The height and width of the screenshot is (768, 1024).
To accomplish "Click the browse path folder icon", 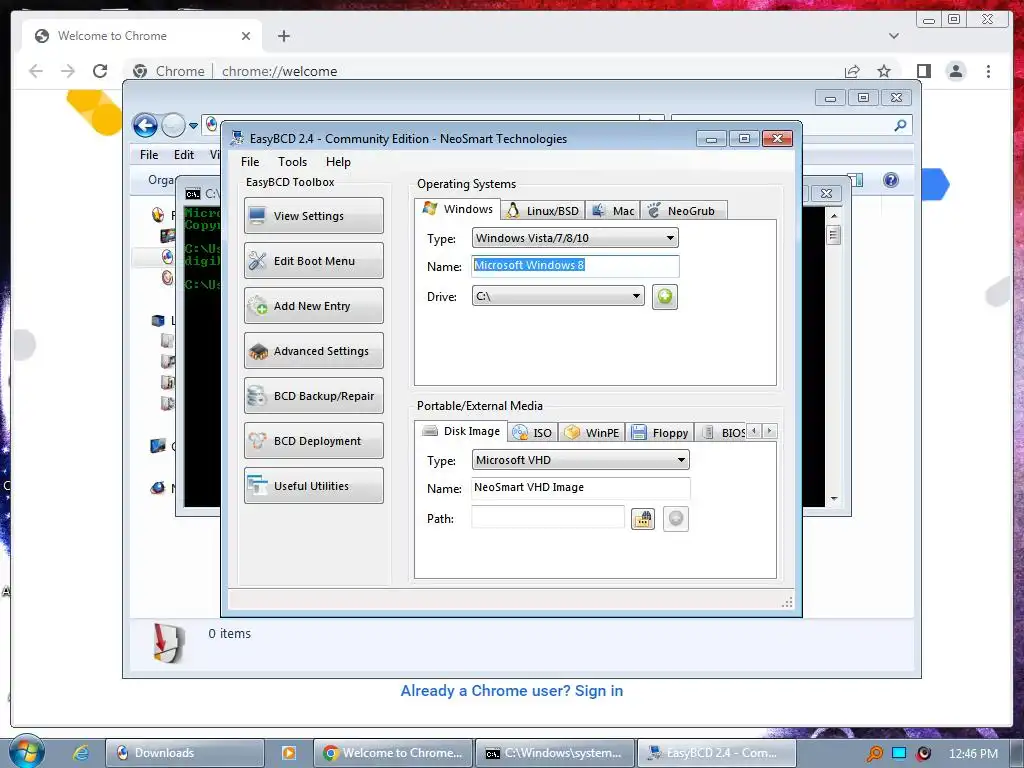I will point(643,519).
